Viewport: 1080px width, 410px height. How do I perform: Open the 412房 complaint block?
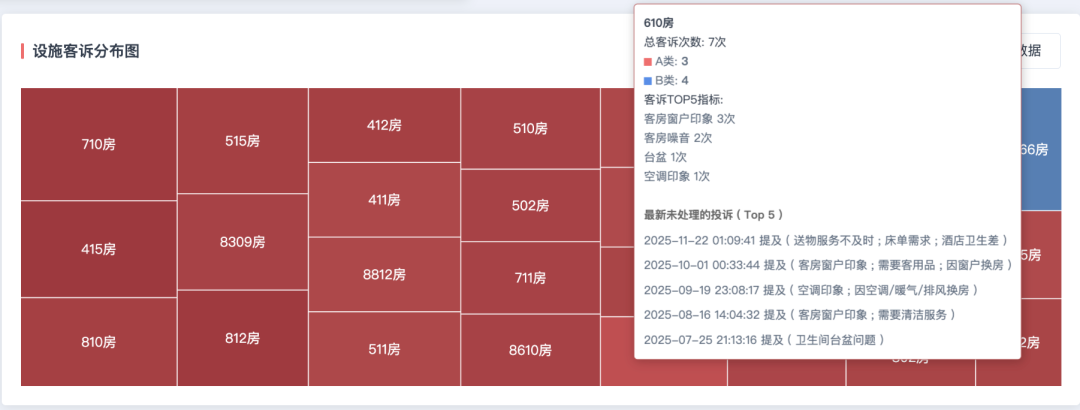click(384, 125)
